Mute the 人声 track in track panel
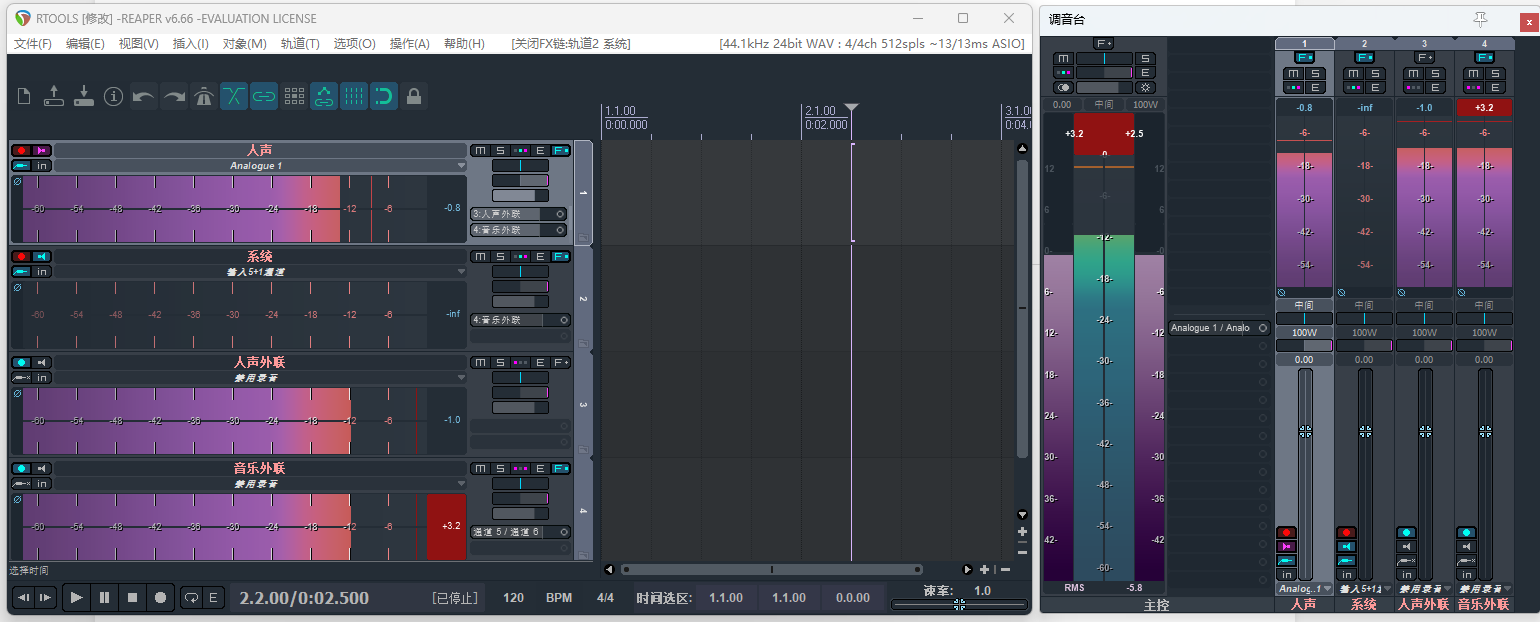The height and width of the screenshot is (622, 1540). (480, 150)
